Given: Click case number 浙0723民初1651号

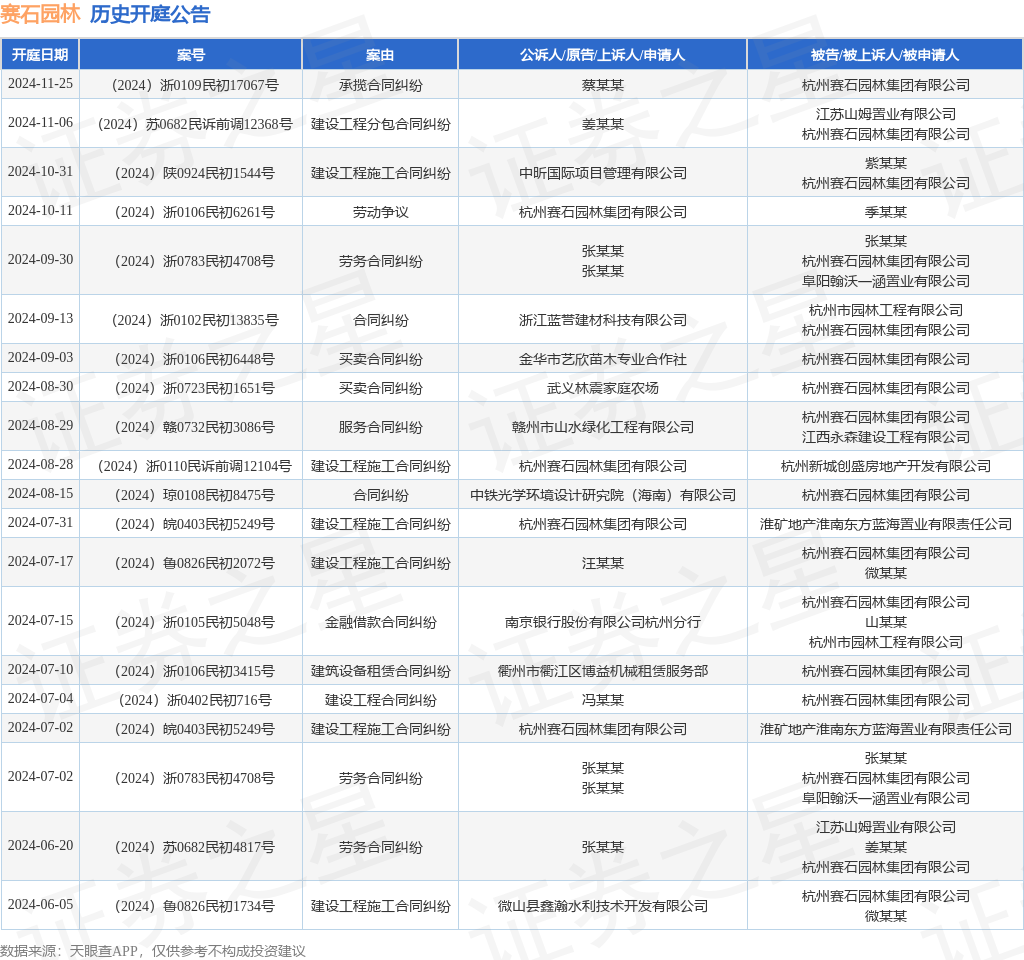Looking at the screenshot, I should pyautogui.click(x=195, y=388).
